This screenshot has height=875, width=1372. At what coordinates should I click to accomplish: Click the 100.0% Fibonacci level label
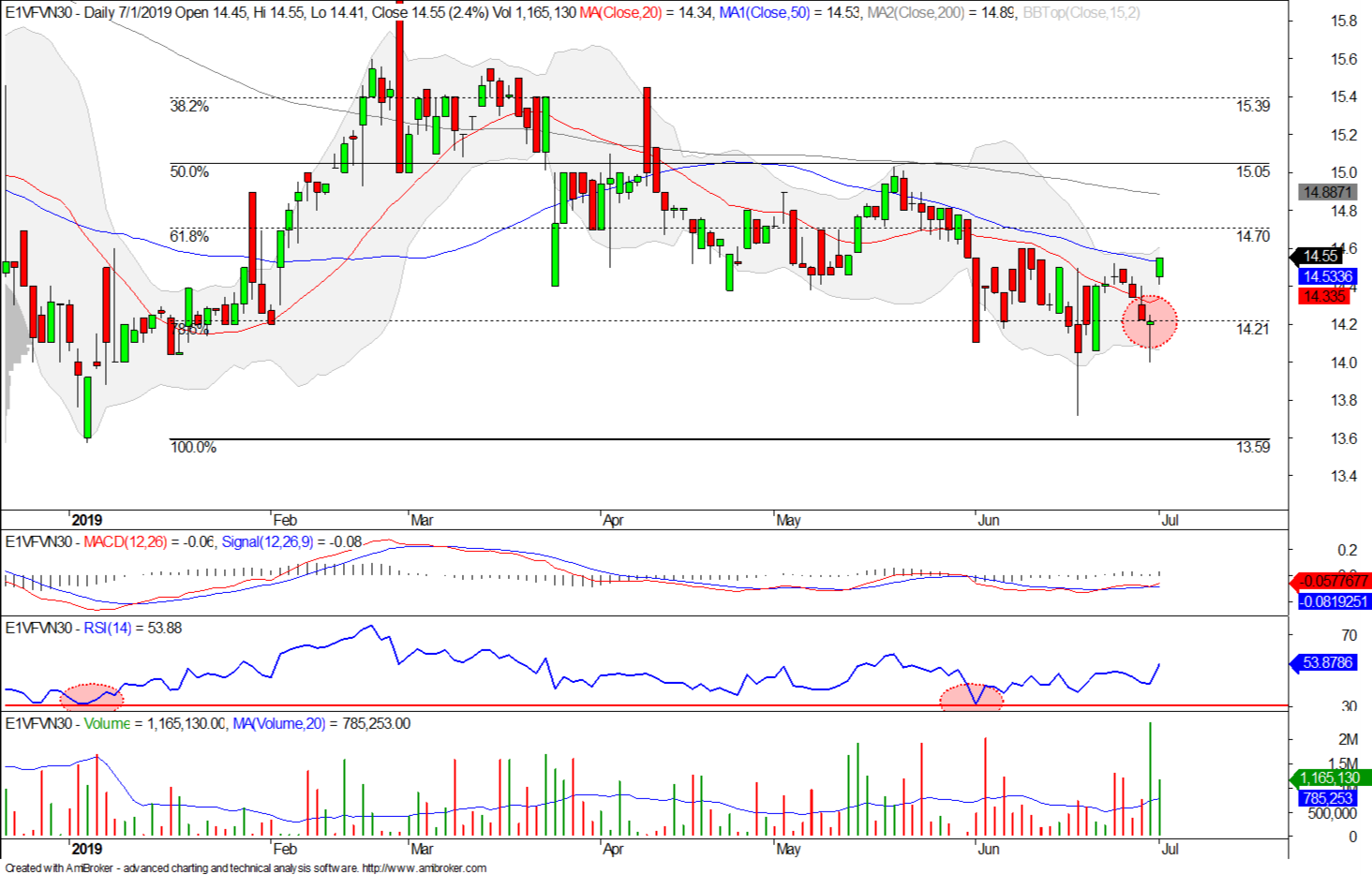coord(193,448)
